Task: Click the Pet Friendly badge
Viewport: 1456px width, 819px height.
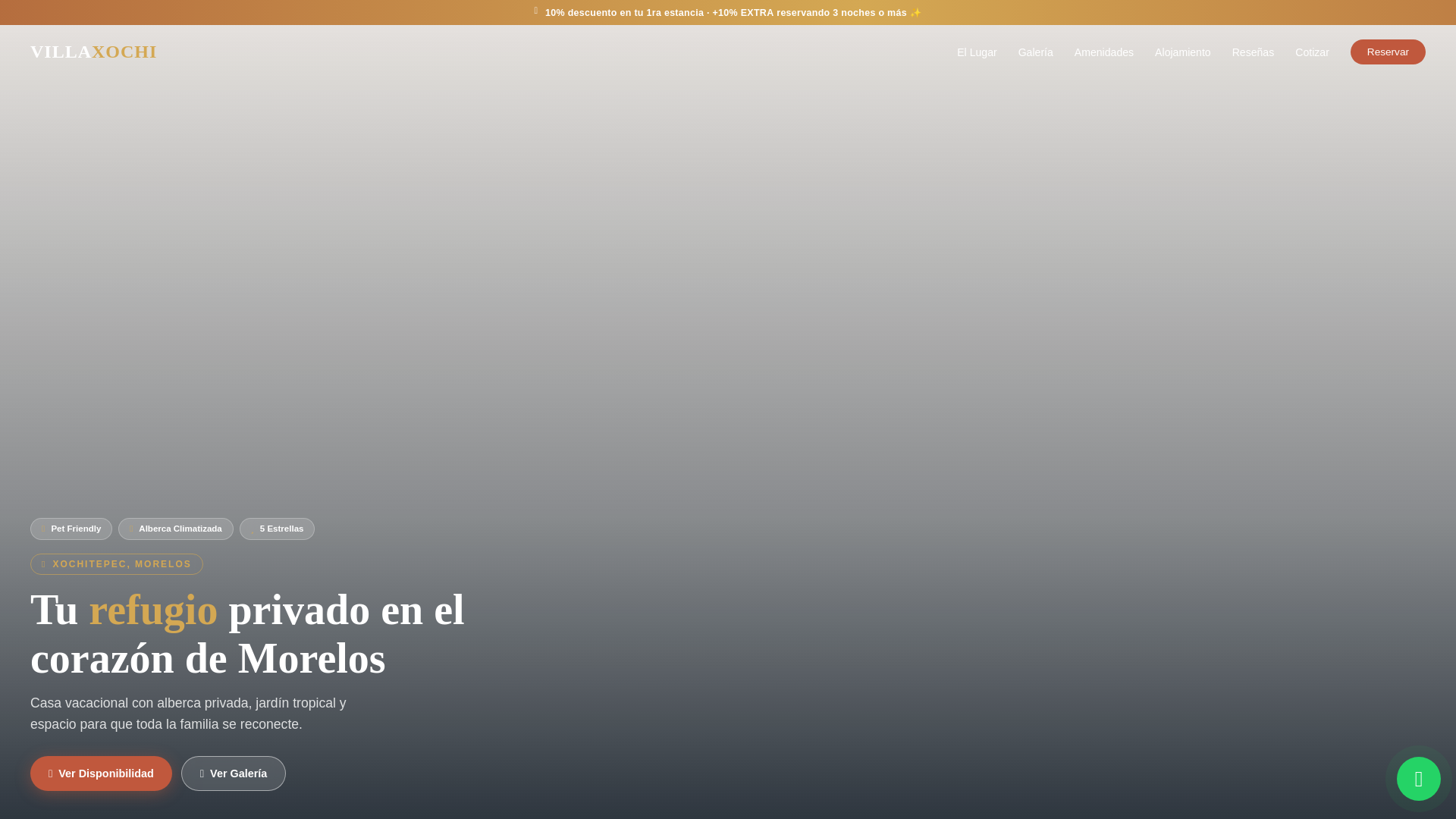Action: 71,529
